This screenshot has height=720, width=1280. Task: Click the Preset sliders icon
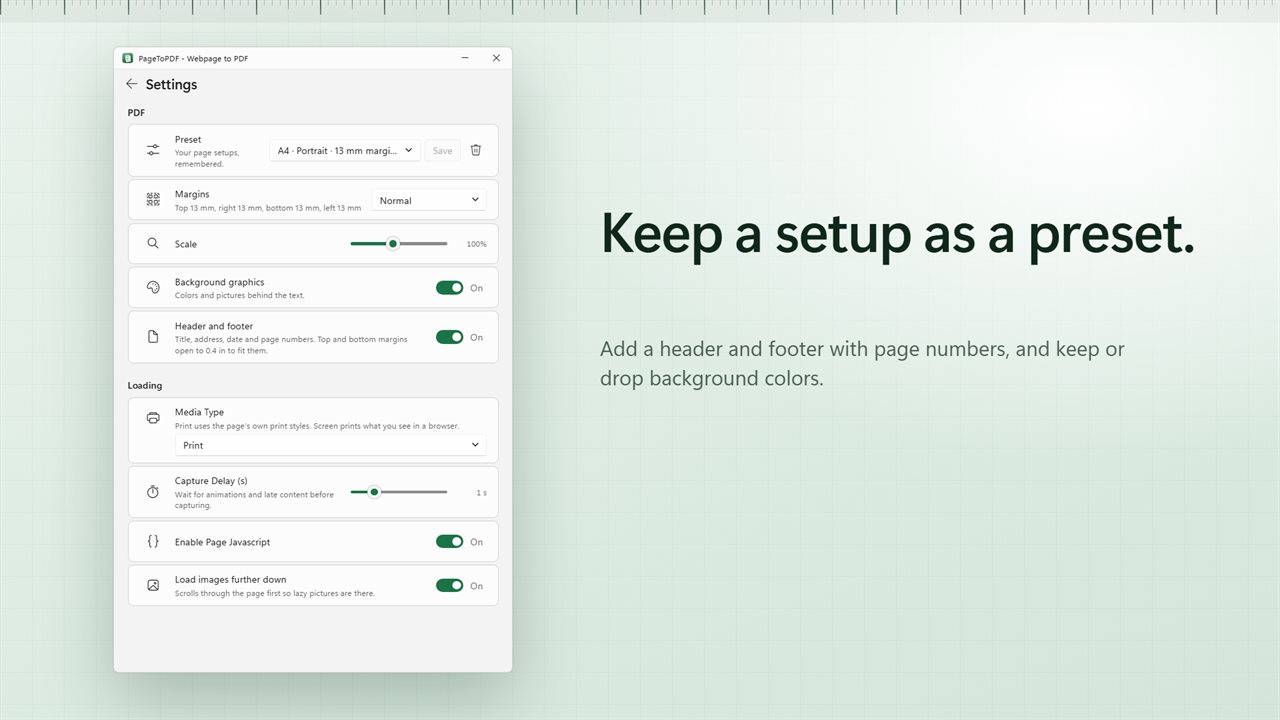click(153, 150)
